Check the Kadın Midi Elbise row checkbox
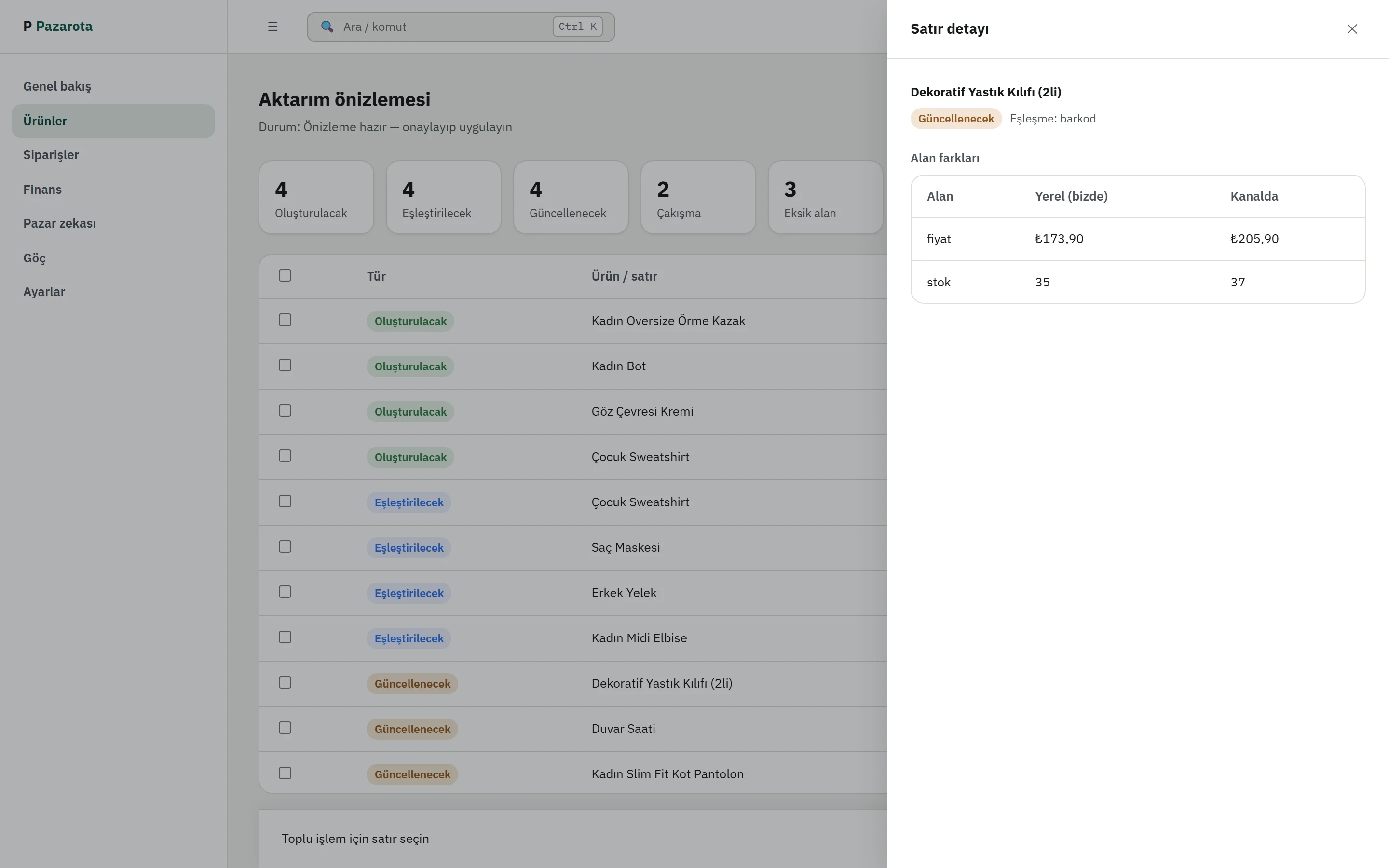Image resolution: width=1389 pixels, height=868 pixels. coord(285,637)
